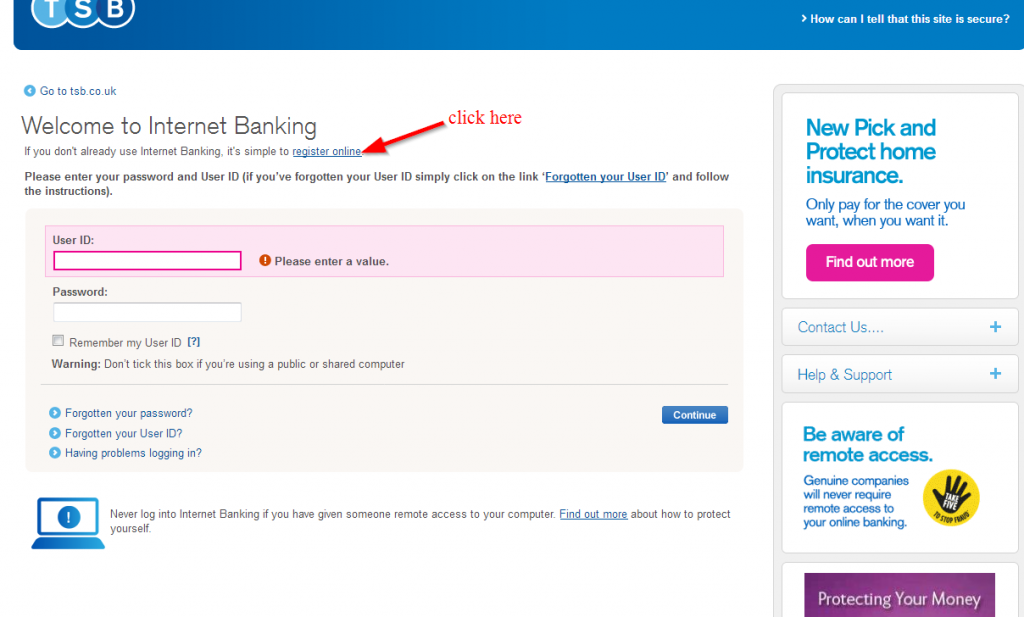Click inside the Password input field
This screenshot has width=1024, height=617.
tap(147, 311)
